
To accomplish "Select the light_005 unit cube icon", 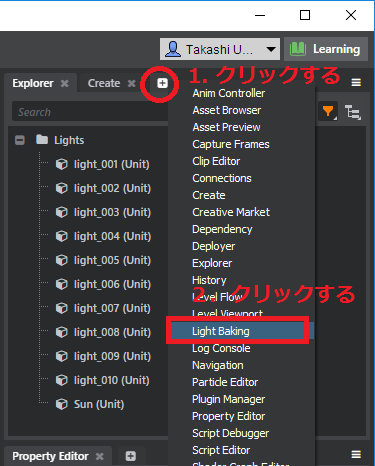I will [62, 260].
